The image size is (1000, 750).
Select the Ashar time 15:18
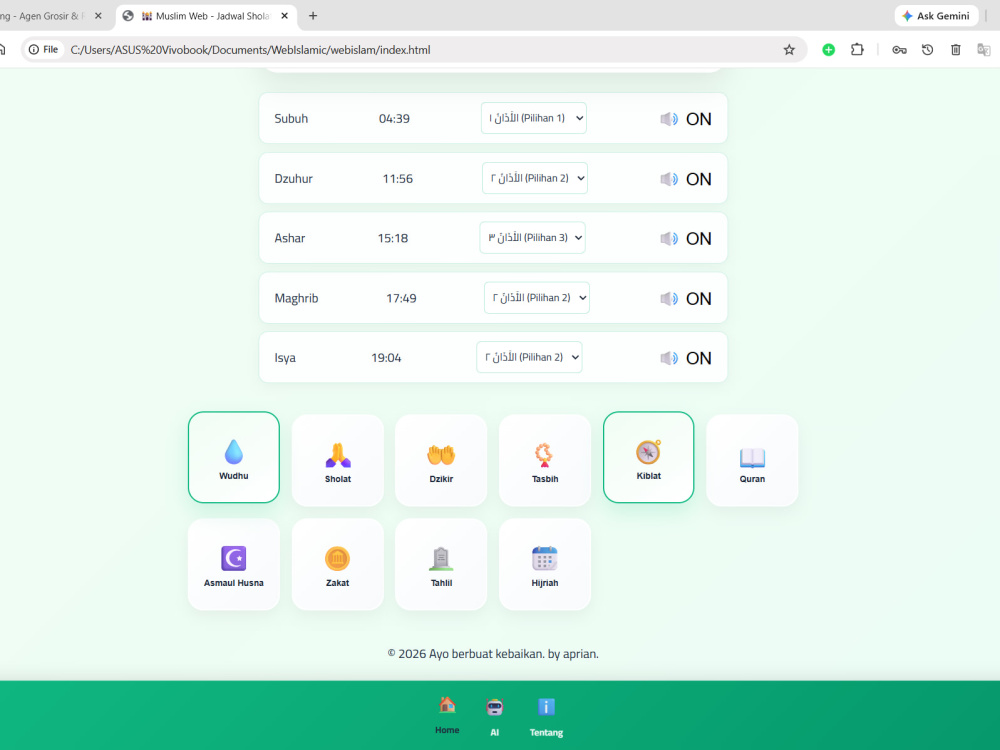tap(393, 239)
